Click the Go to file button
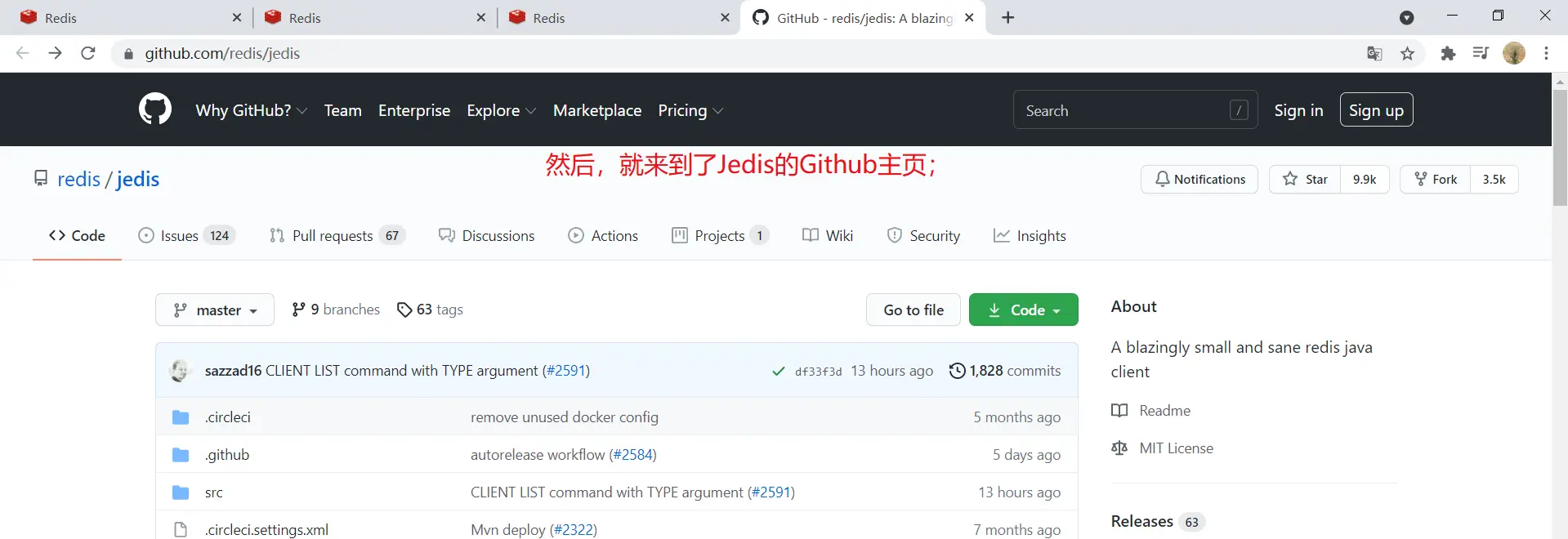 [914, 310]
